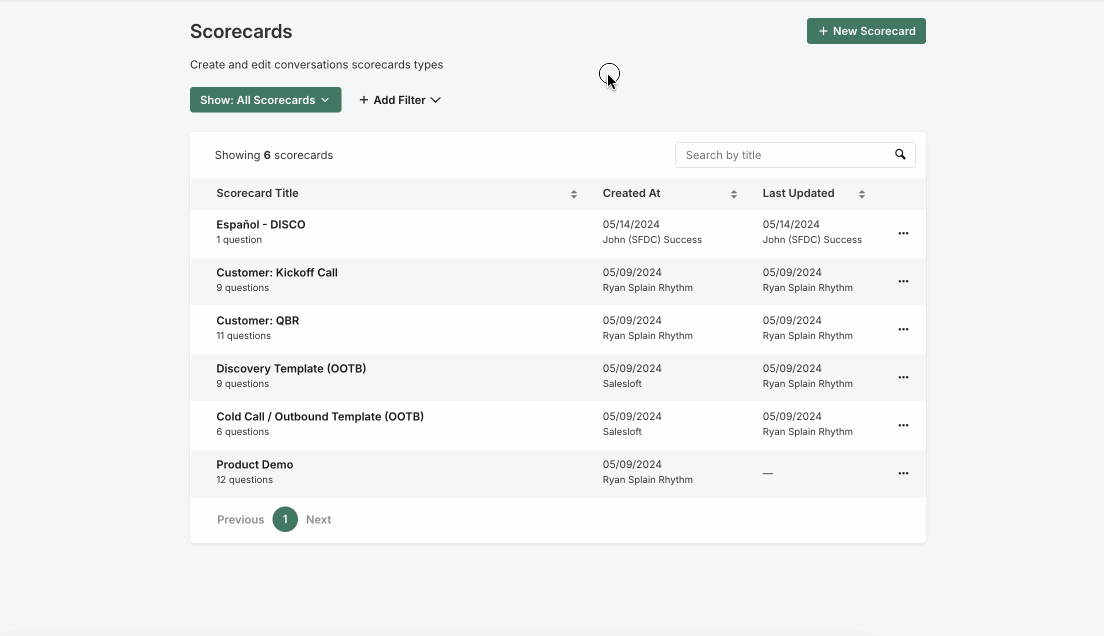Screen dimensions: 1104x636
Task: Collapse the Show filter chevron
Action: [323, 99]
